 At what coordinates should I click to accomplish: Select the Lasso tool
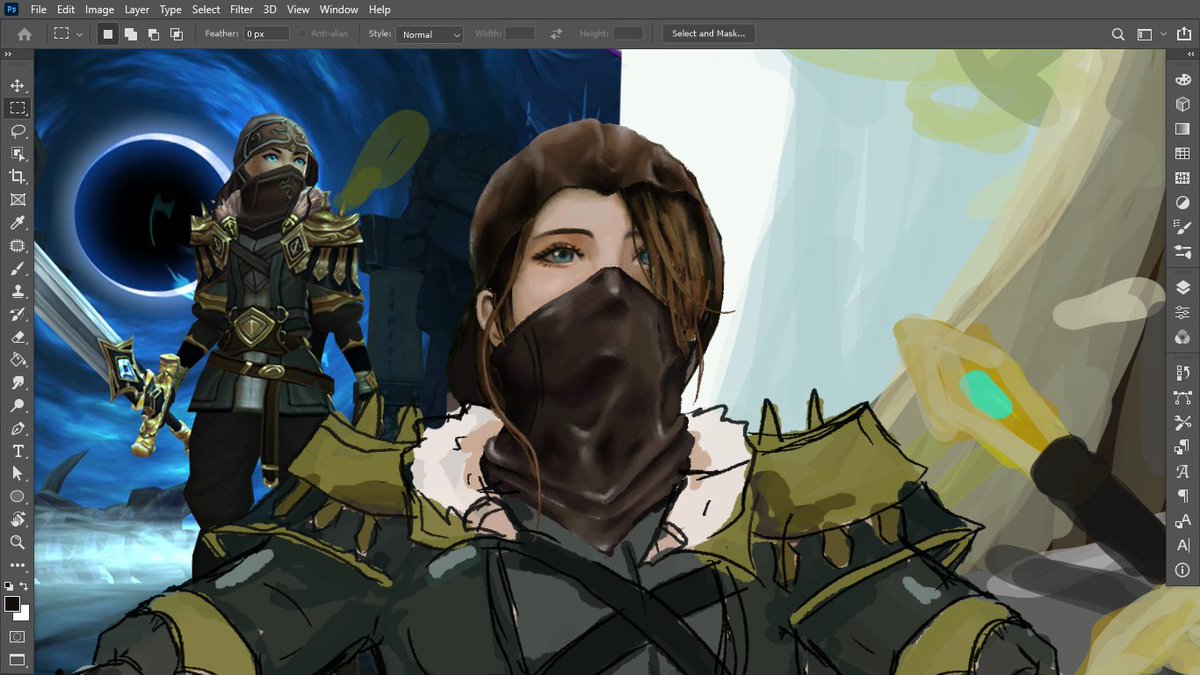point(17,131)
